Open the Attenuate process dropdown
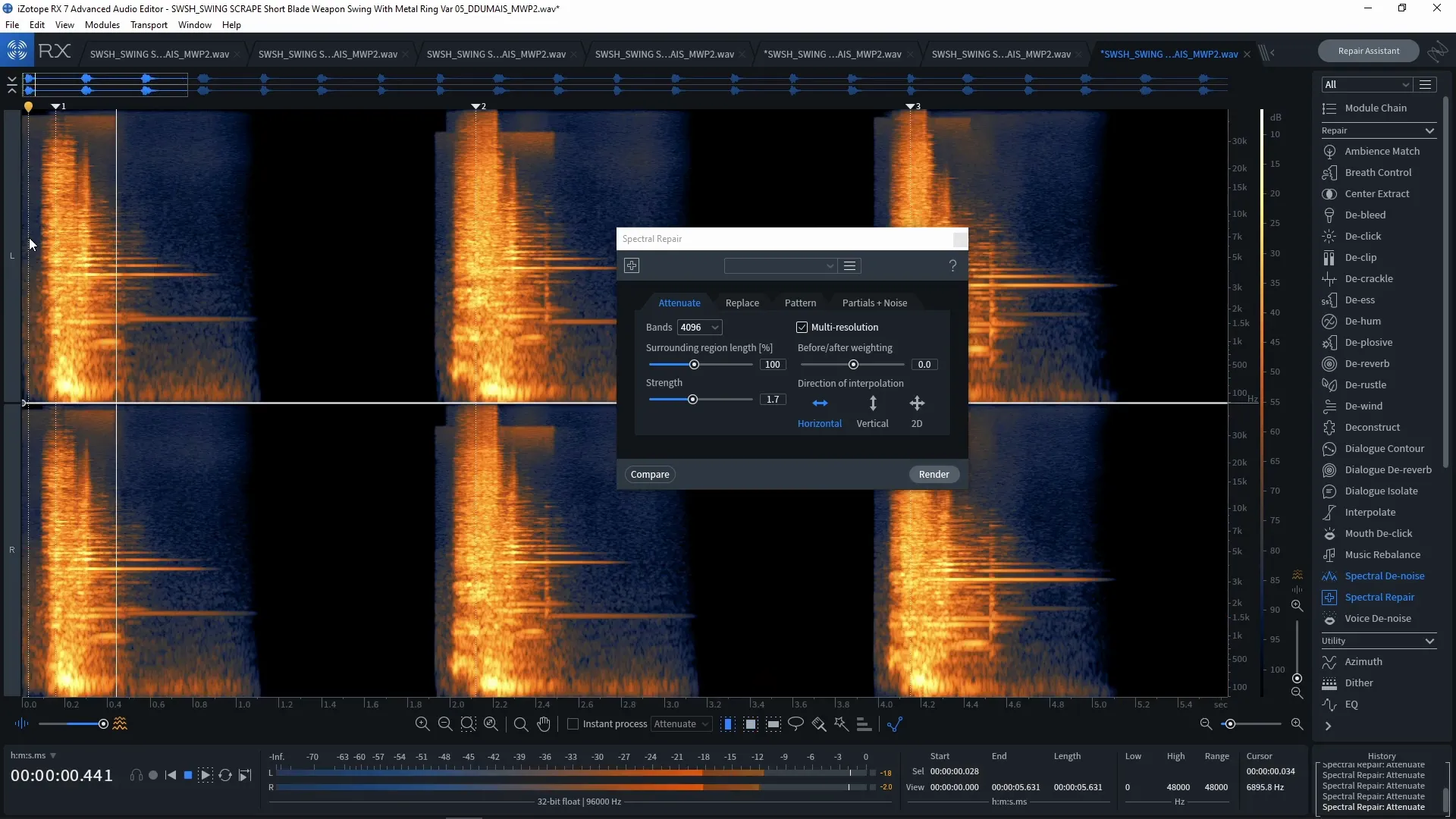Image resolution: width=1456 pixels, height=819 pixels. pos(680,724)
